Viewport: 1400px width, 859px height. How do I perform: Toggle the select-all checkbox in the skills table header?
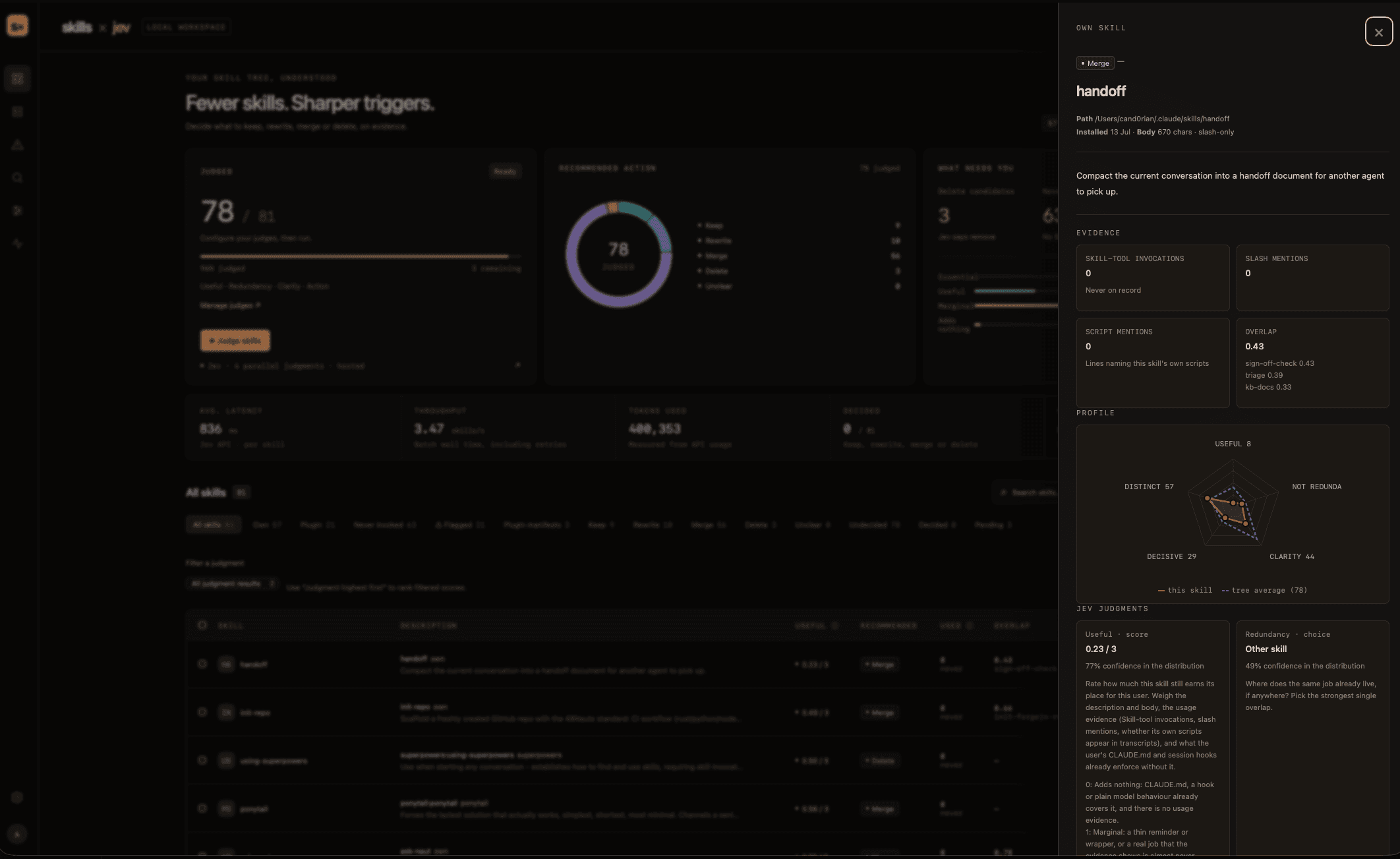202,625
